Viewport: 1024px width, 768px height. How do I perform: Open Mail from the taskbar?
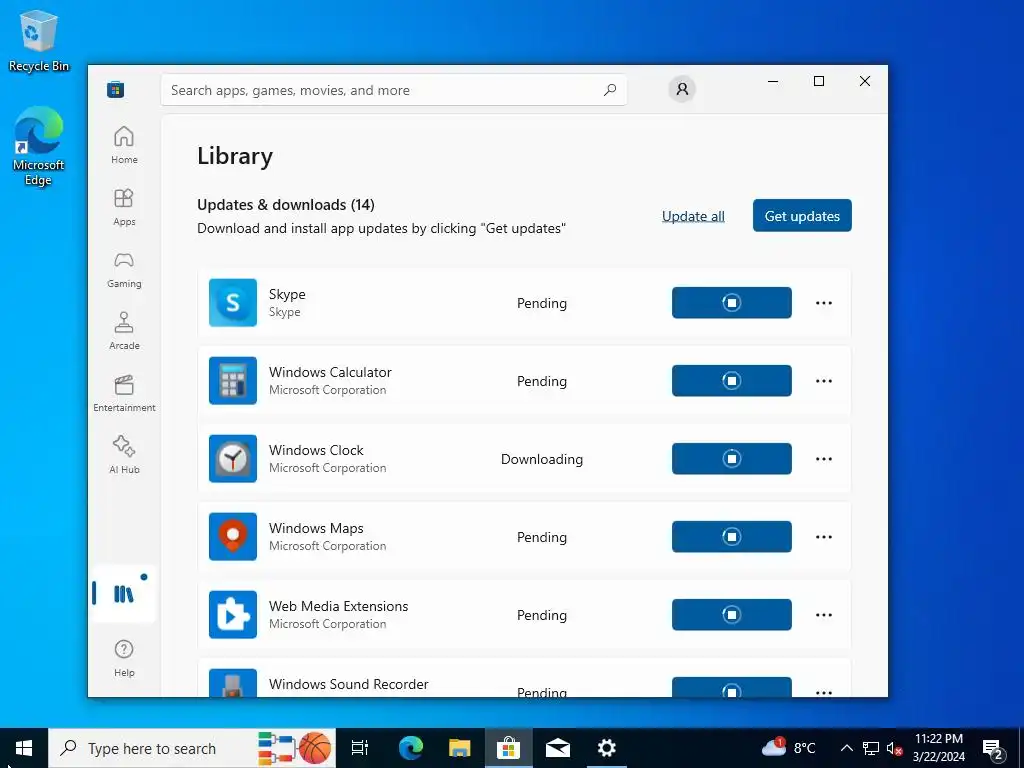click(558, 748)
